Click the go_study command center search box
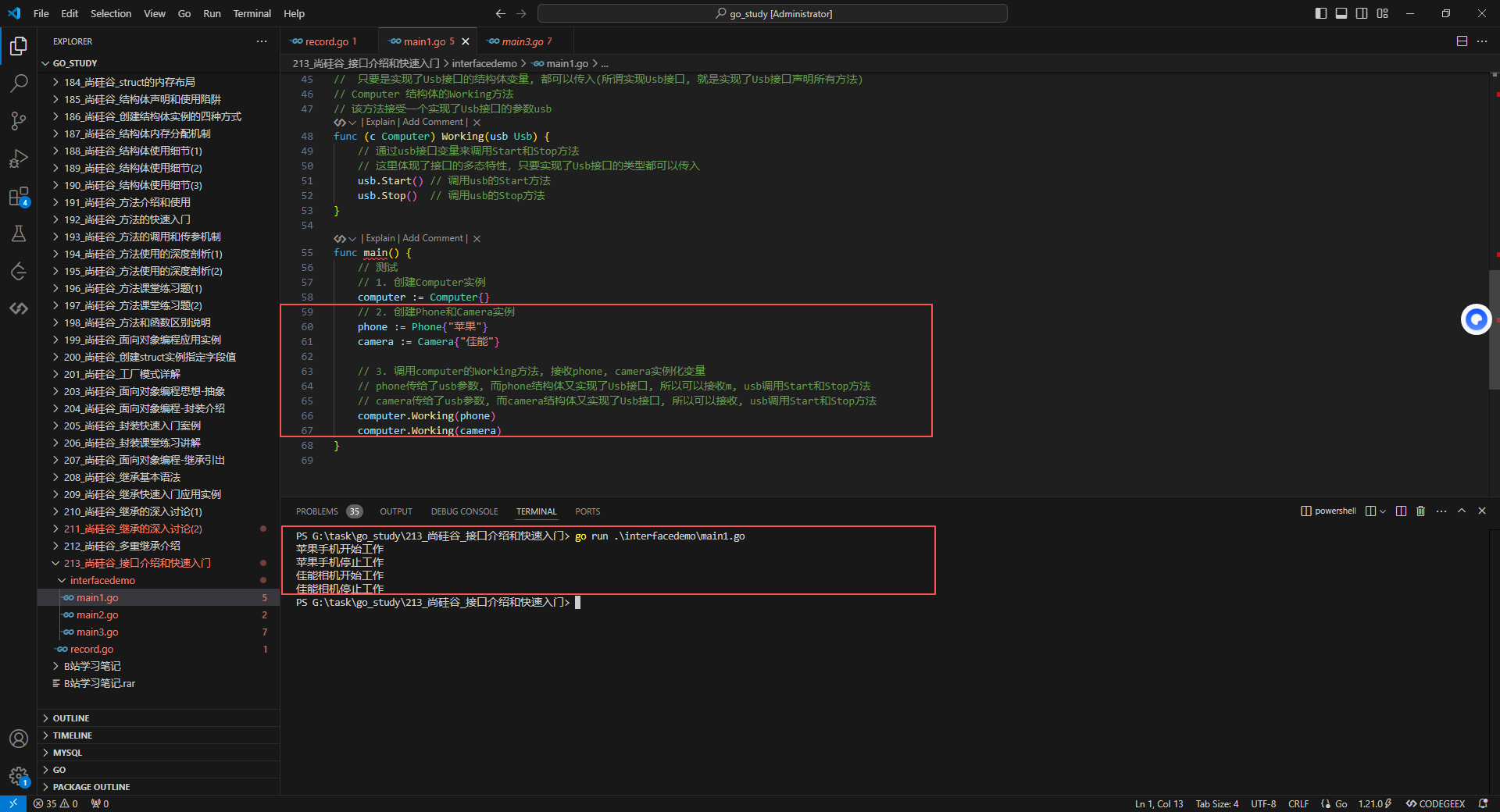1500x812 pixels. (x=773, y=13)
